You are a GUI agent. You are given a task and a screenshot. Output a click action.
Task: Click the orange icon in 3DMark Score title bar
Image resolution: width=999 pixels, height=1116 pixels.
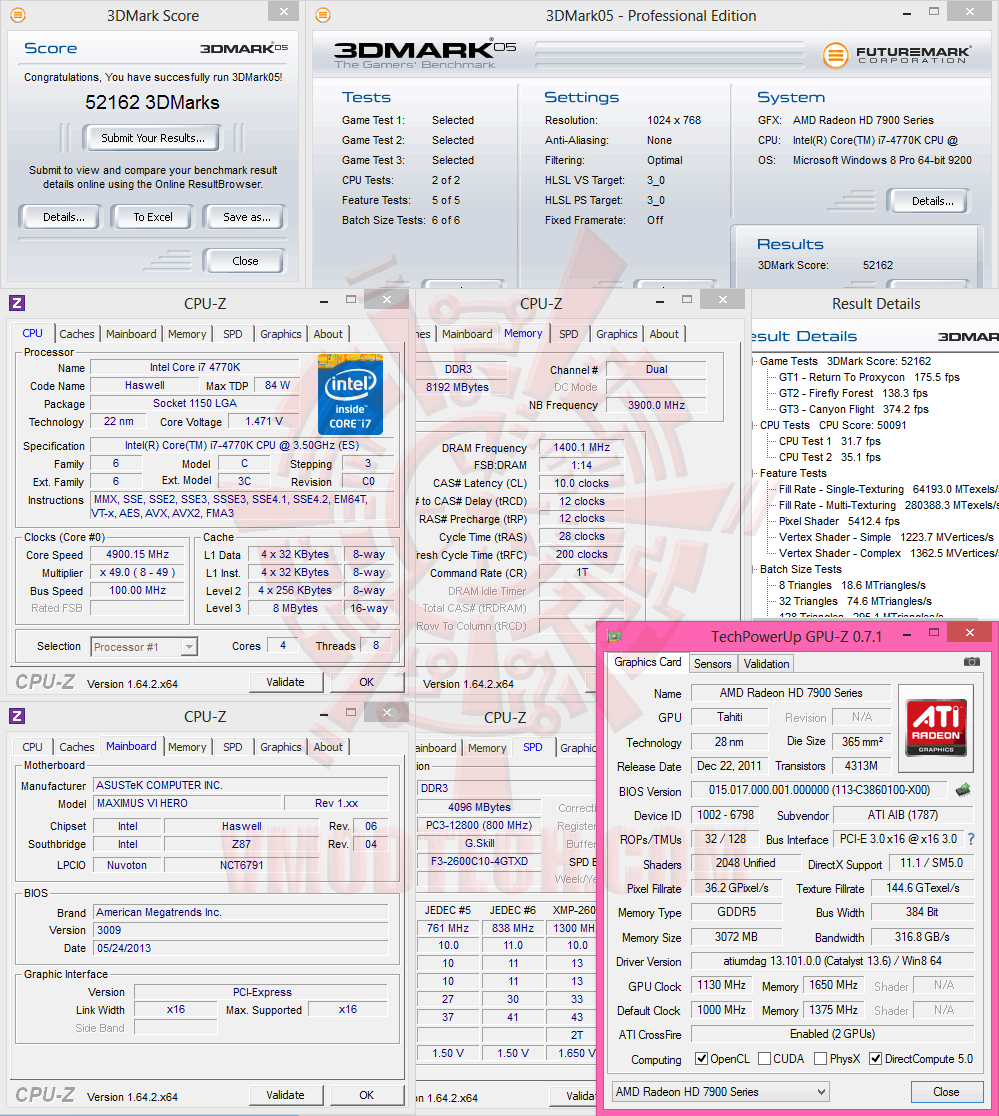click(x=18, y=15)
